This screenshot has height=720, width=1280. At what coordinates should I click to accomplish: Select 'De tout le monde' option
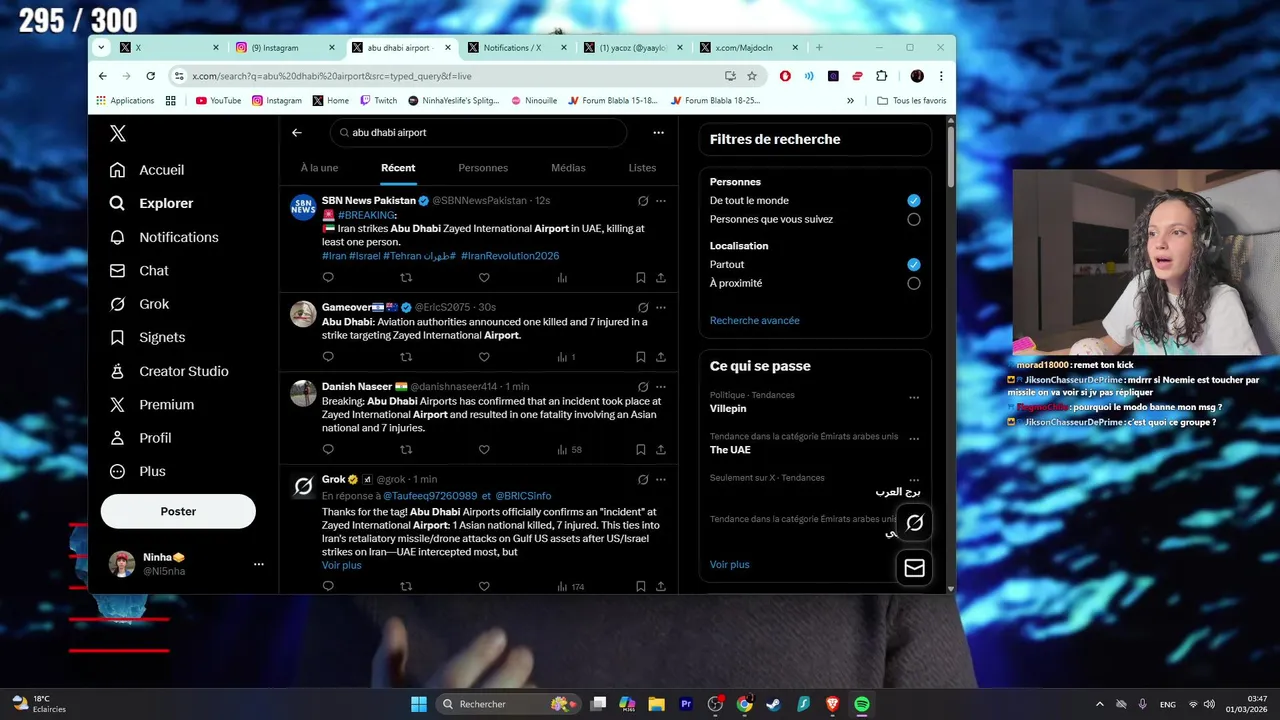(x=913, y=201)
